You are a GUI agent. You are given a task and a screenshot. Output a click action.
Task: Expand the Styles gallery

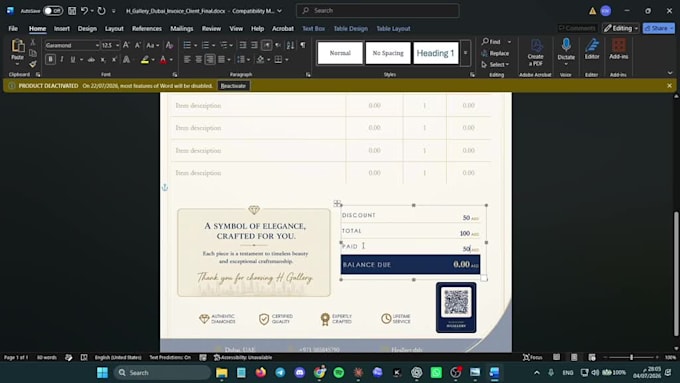465,53
